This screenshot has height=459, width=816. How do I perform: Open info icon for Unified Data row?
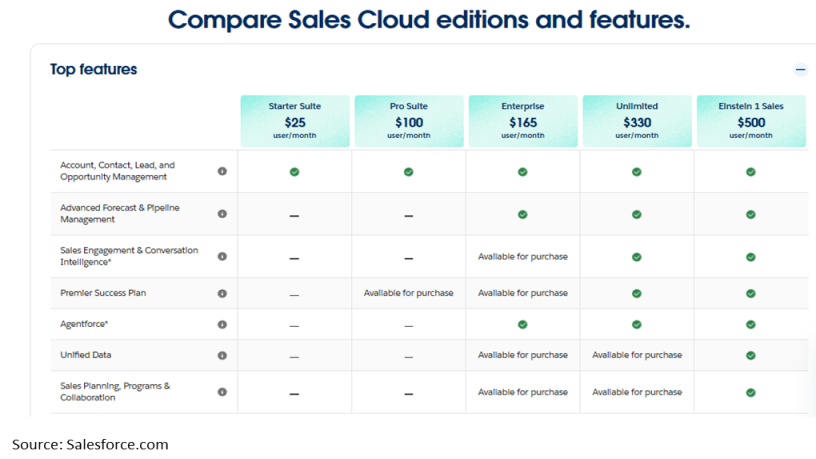[x=222, y=355]
